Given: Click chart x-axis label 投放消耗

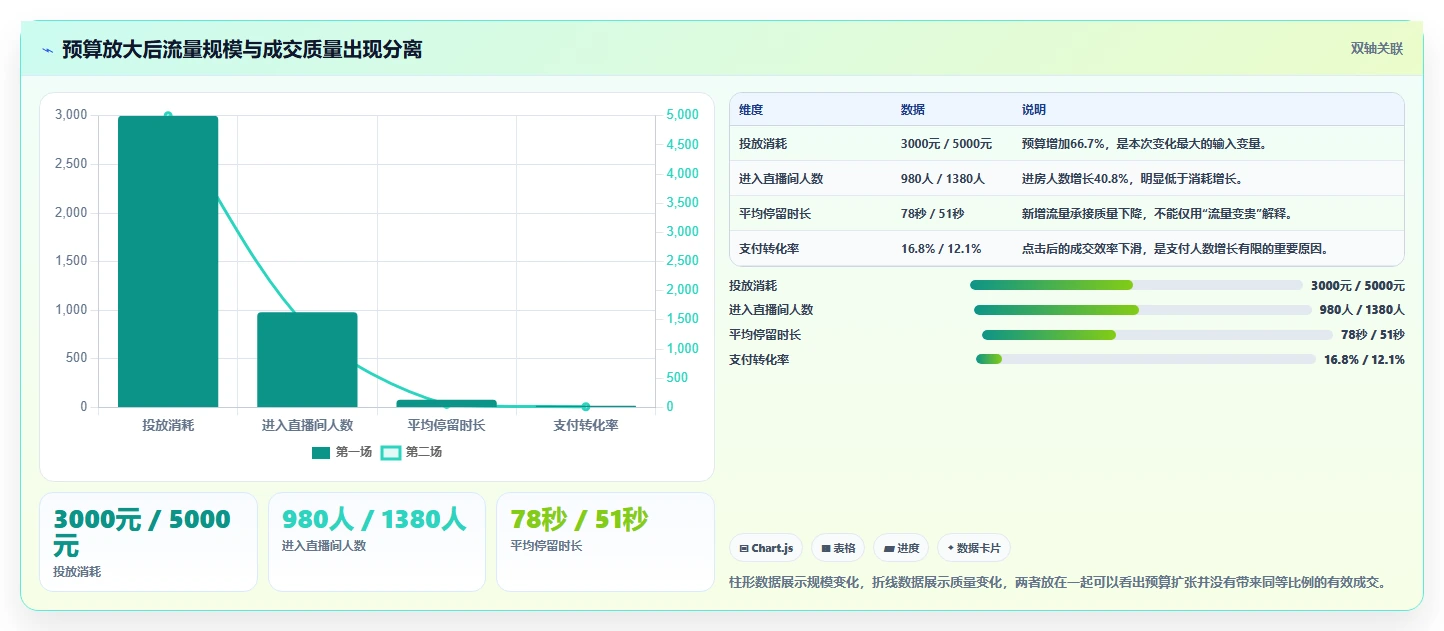Looking at the screenshot, I should (168, 426).
